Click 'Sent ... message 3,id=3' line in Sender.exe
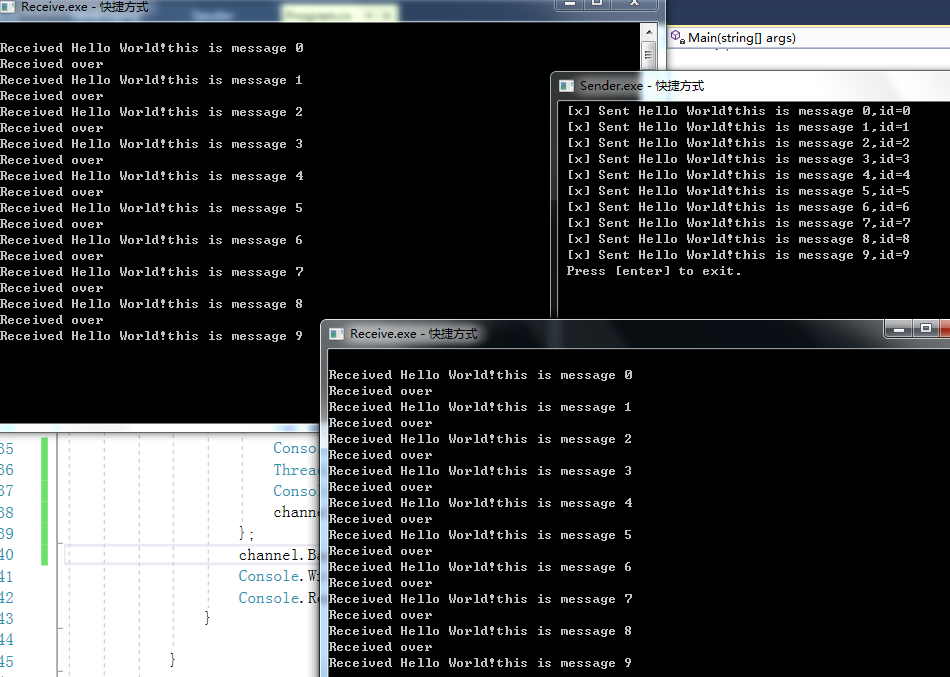This screenshot has height=677, width=950. tap(739, 159)
